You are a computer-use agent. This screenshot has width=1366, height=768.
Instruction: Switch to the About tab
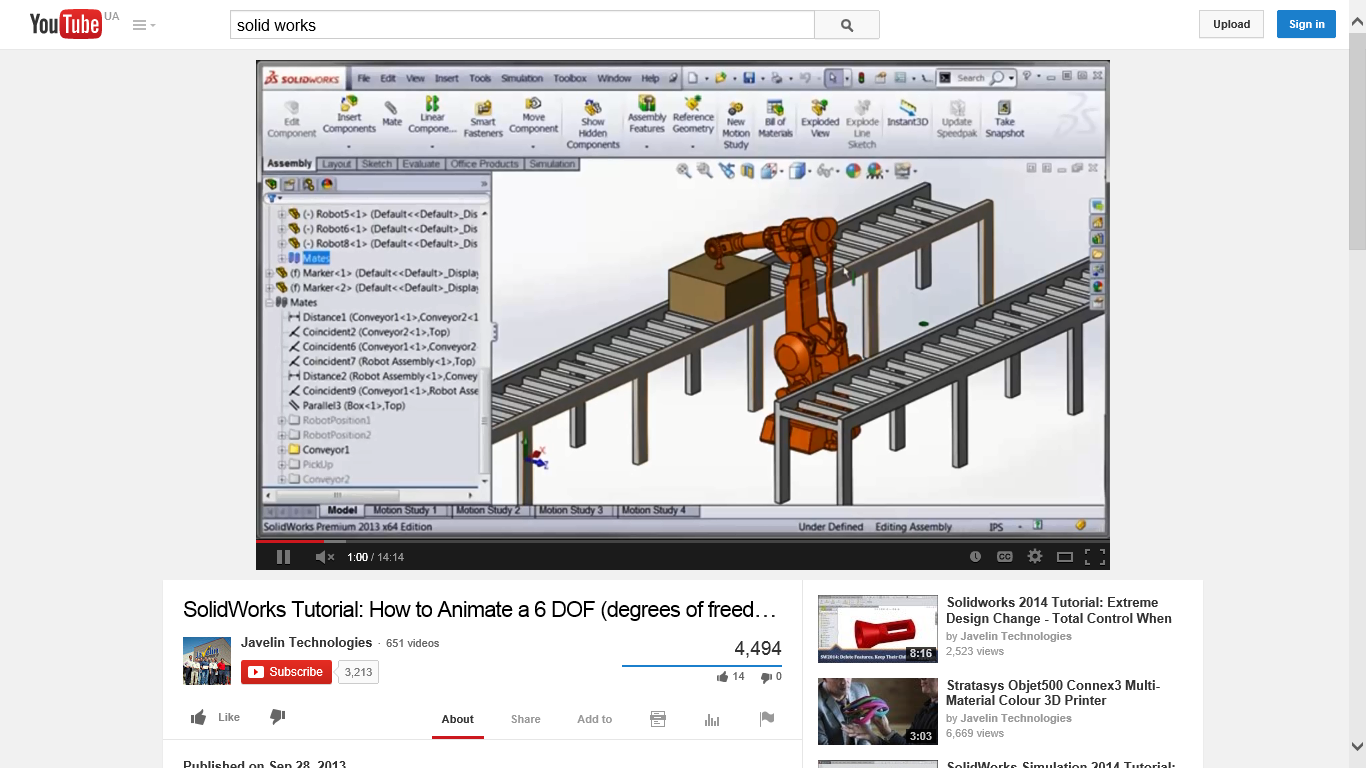pyautogui.click(x=458, y=719)
